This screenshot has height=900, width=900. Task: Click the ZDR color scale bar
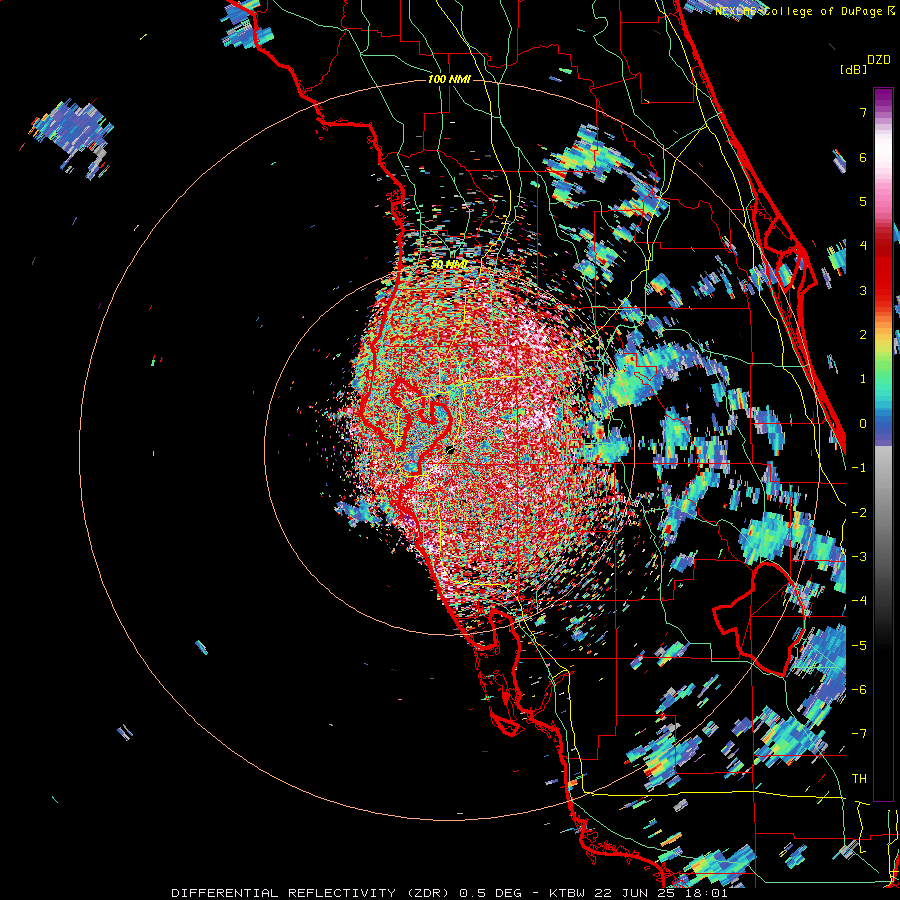point(883,444)
